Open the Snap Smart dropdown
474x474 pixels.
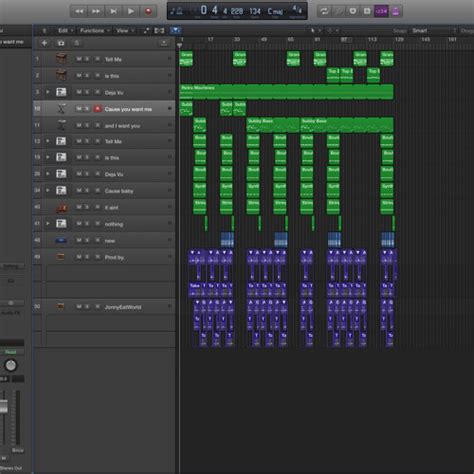coord(434,31)
